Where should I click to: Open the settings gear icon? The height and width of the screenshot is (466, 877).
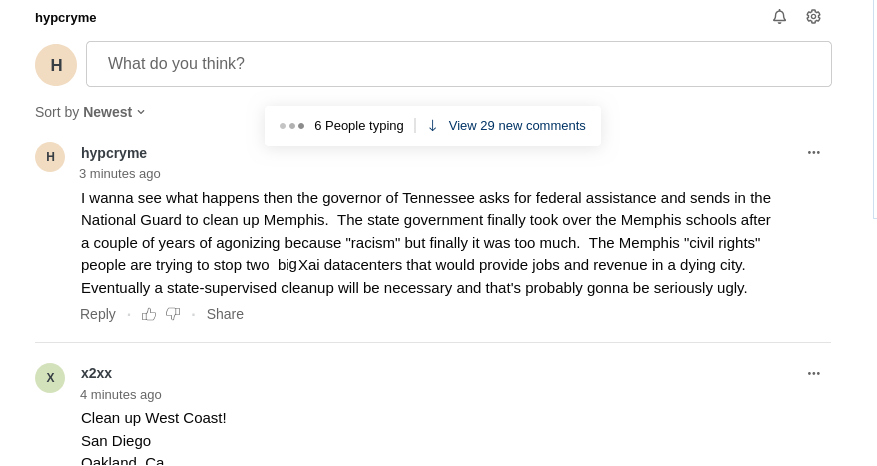pos(813,17)
